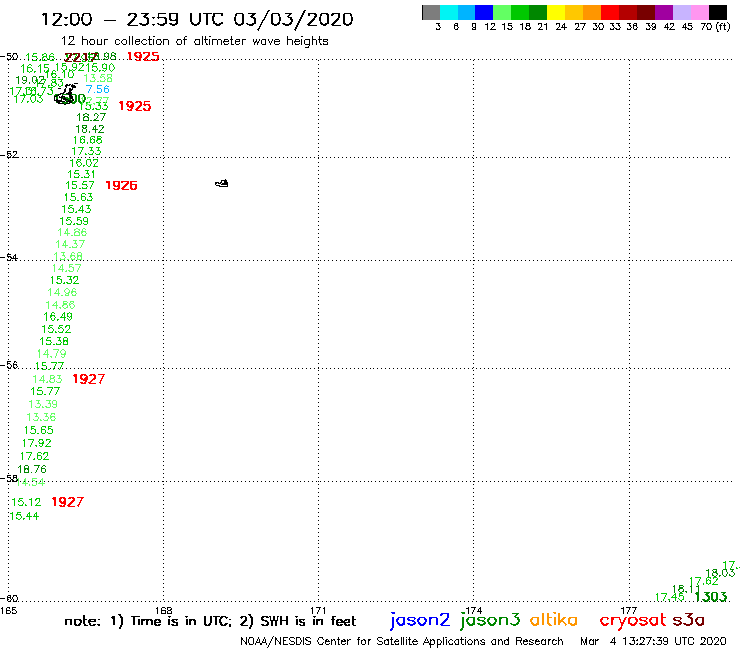
Task: Select the jason3 satellite label
Action: (490, 620)
